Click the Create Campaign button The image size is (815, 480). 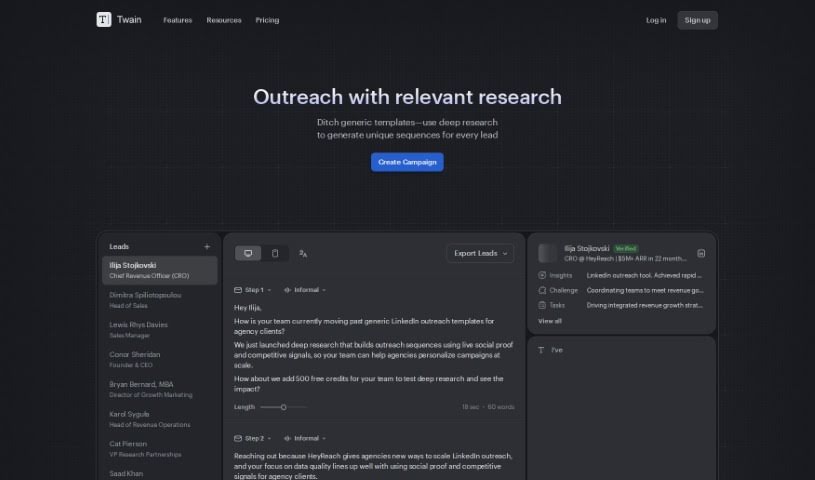(x=407, y=162)
